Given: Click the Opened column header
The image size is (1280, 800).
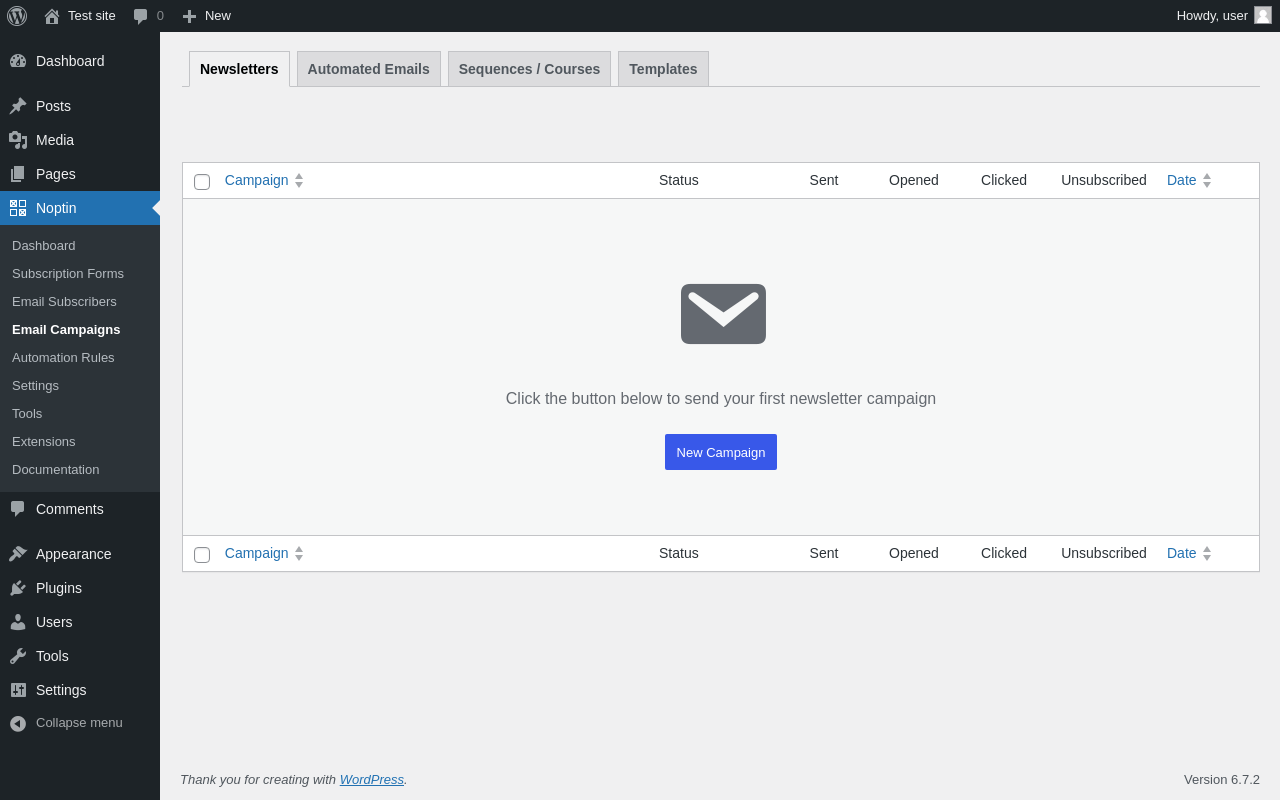Looking at the screenshot, I should click(x=914, y=180).
